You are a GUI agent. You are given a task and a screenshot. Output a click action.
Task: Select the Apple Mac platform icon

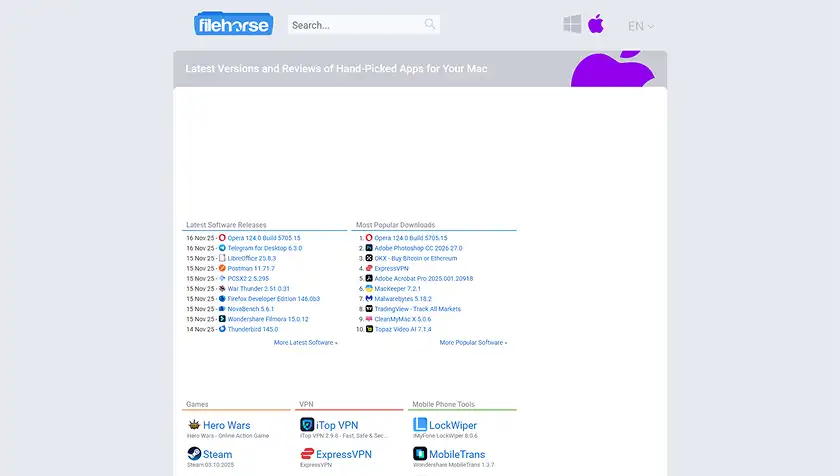tap(596, 25)
